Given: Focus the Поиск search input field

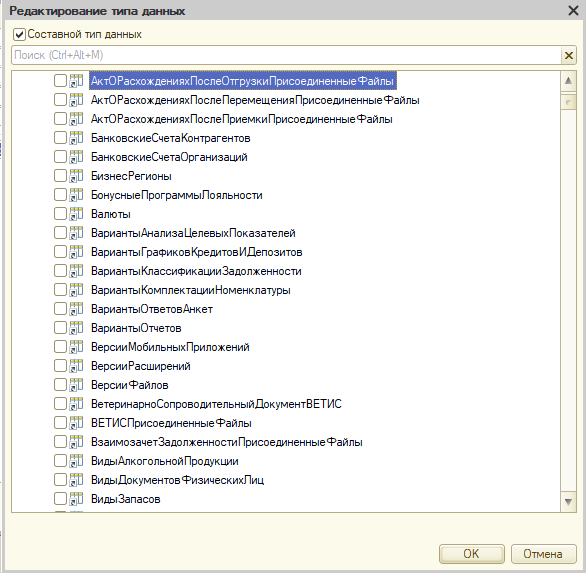Looking at the screenshot, I should (x=286, y=55).
